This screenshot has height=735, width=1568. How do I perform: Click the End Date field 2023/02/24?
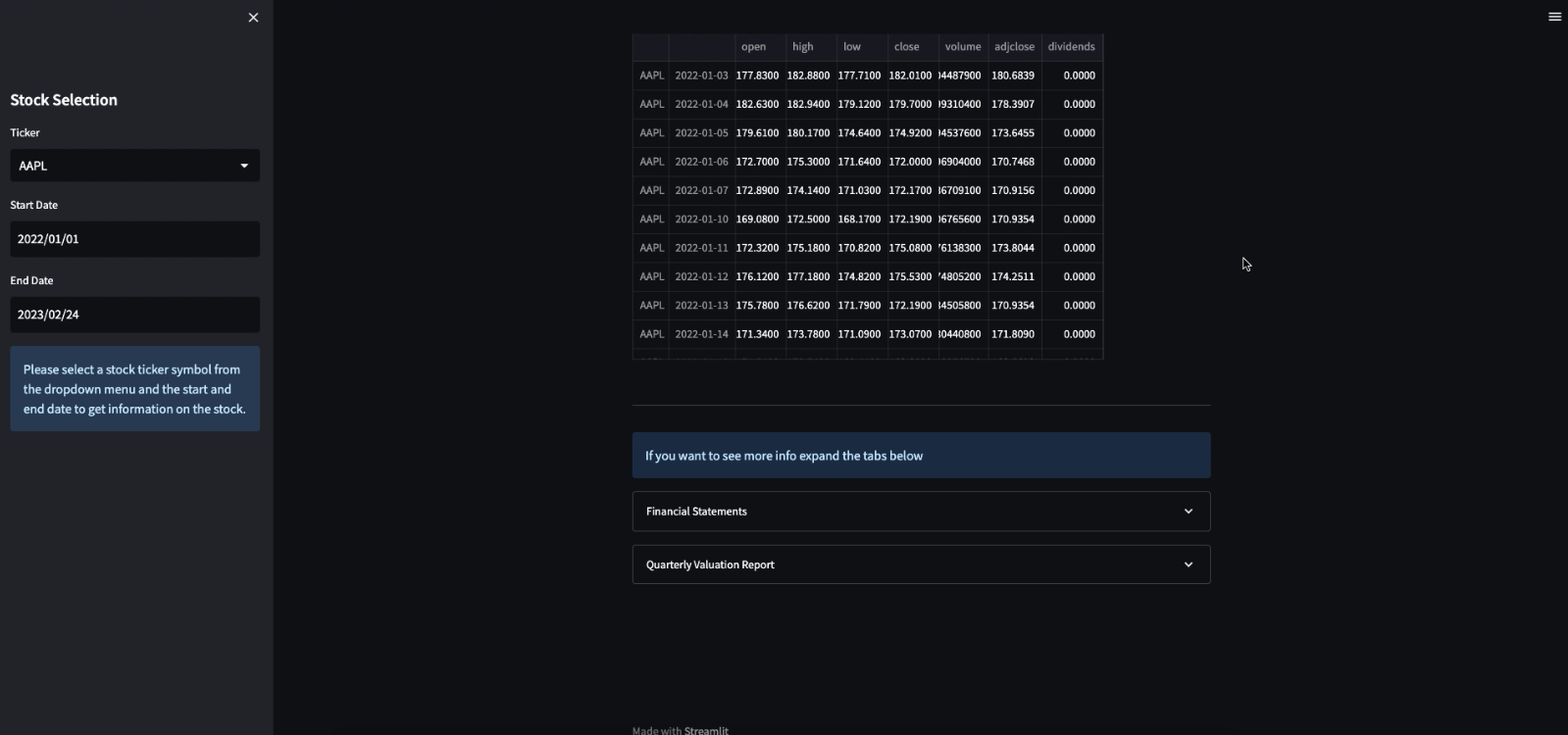[135, 315]
